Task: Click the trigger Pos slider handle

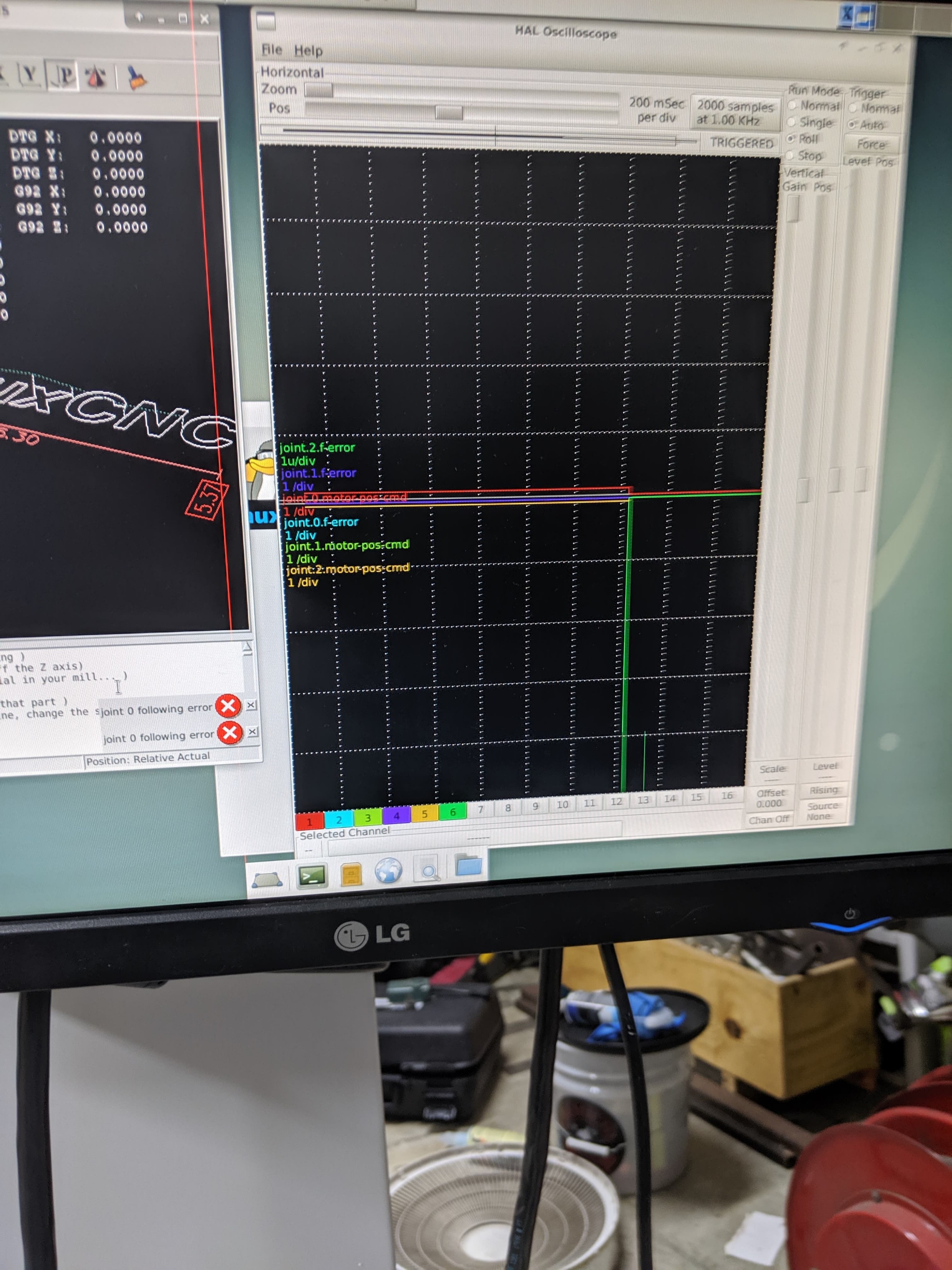Action: click(861, 479)
